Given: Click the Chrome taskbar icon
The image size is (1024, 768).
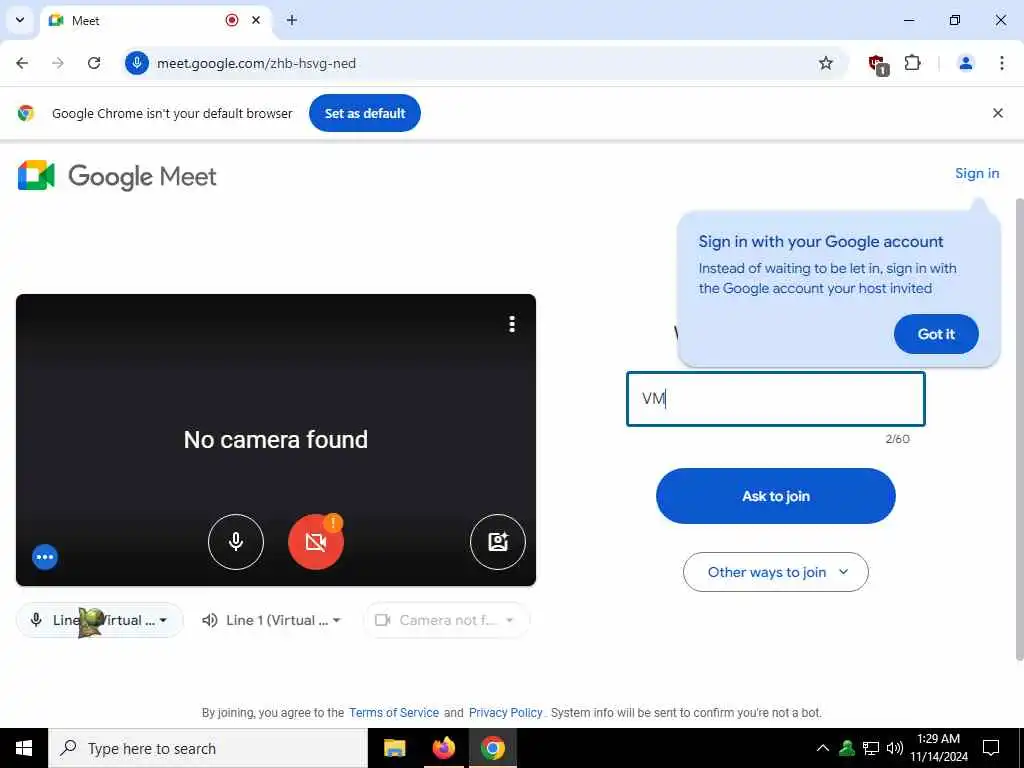Looking at the screenshot, I should coord(492,748).
